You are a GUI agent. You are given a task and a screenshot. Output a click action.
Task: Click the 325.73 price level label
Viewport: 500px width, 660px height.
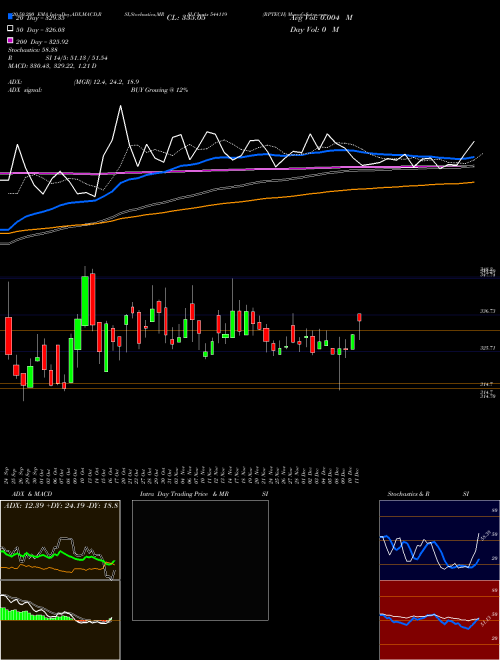pyautogui.click(x=487, y=348)
